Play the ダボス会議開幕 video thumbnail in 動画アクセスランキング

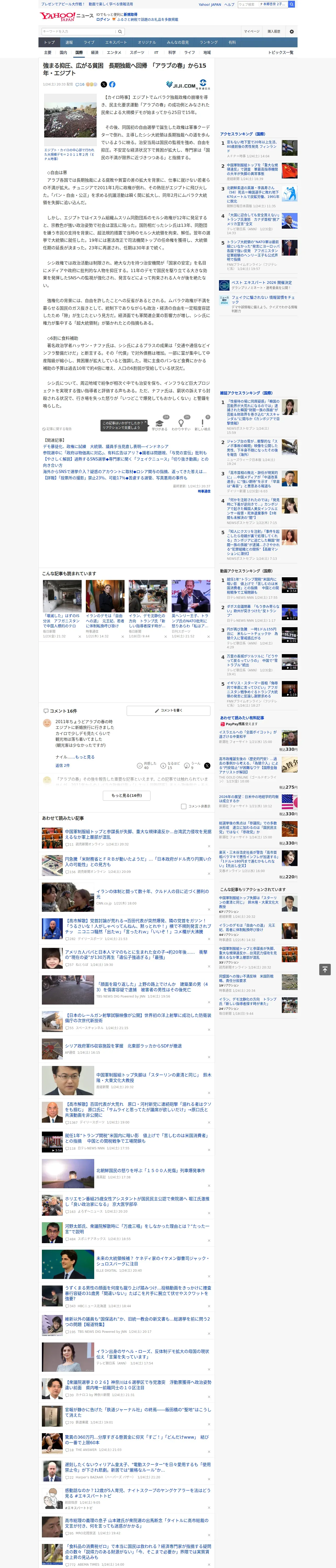(290, 612)
